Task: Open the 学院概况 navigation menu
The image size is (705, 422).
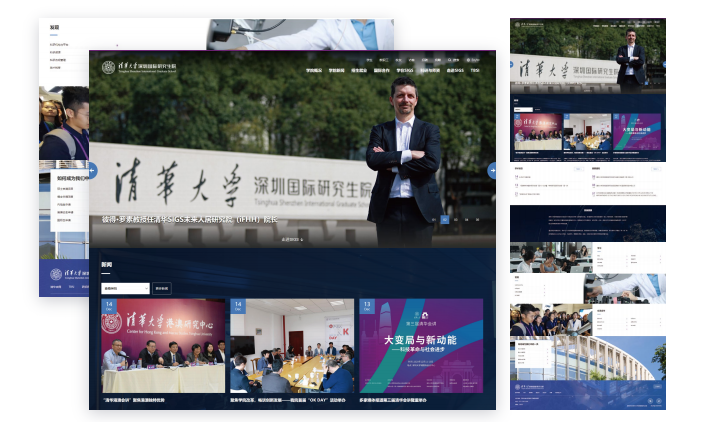Action: click(x=313, y=71)
